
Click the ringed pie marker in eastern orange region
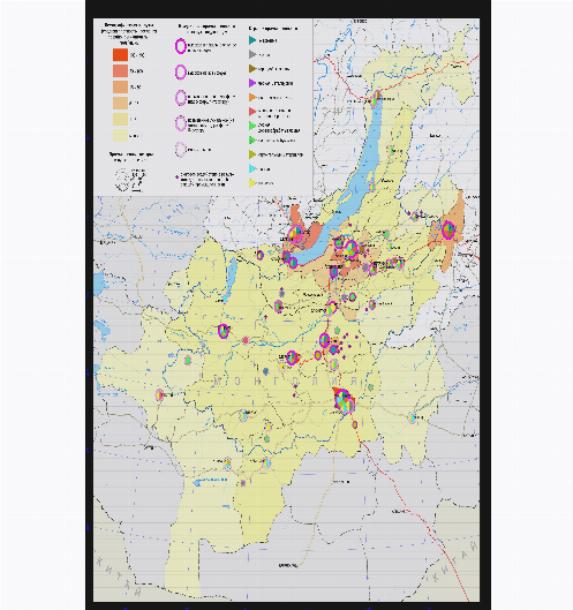pos(448,230)
